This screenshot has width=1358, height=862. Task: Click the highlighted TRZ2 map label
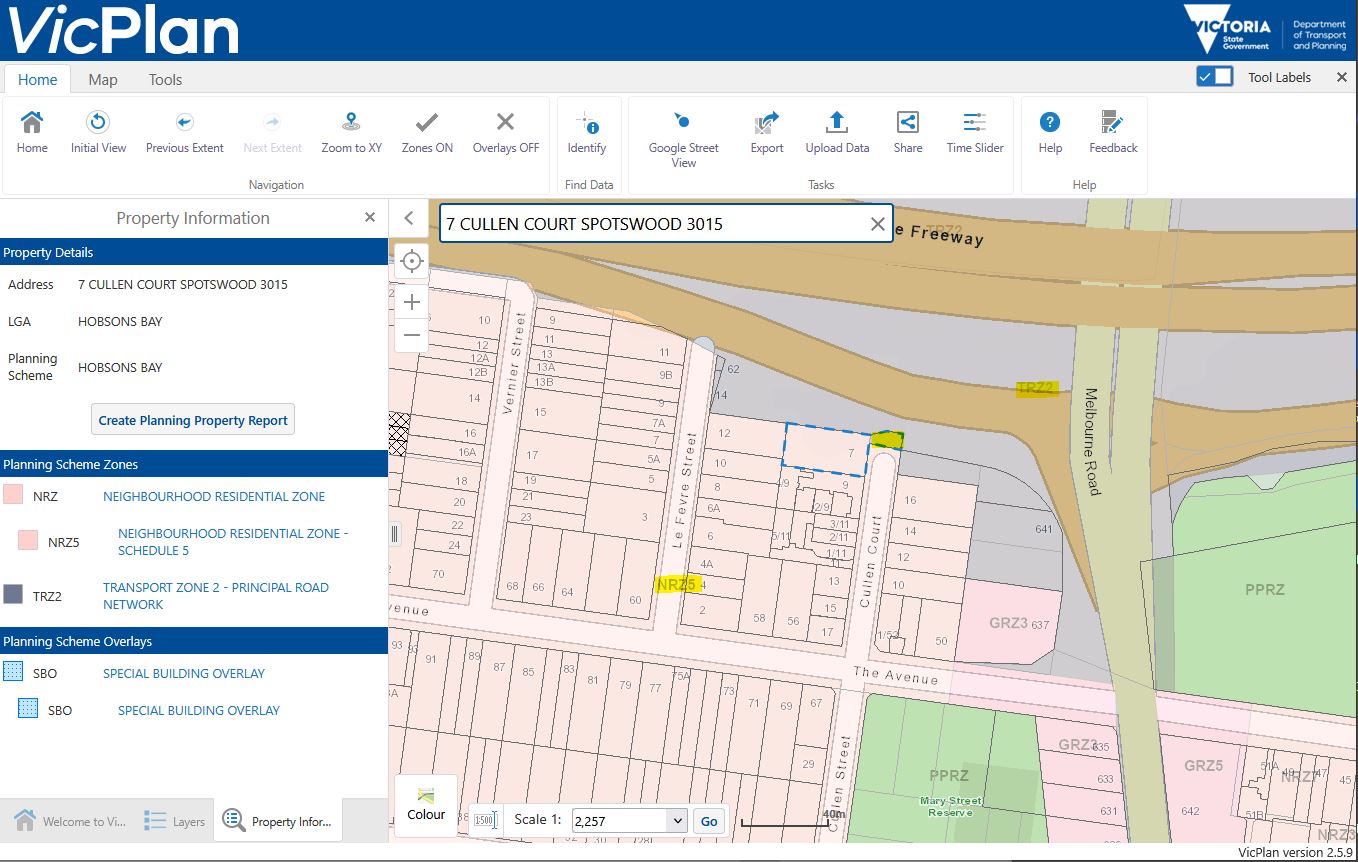click(x=1036, y=389)
